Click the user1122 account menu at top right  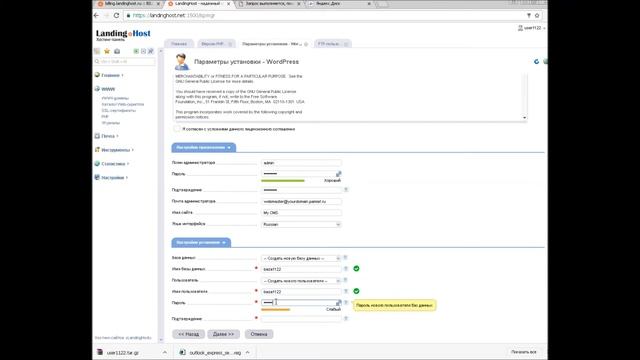coord(532,28)
